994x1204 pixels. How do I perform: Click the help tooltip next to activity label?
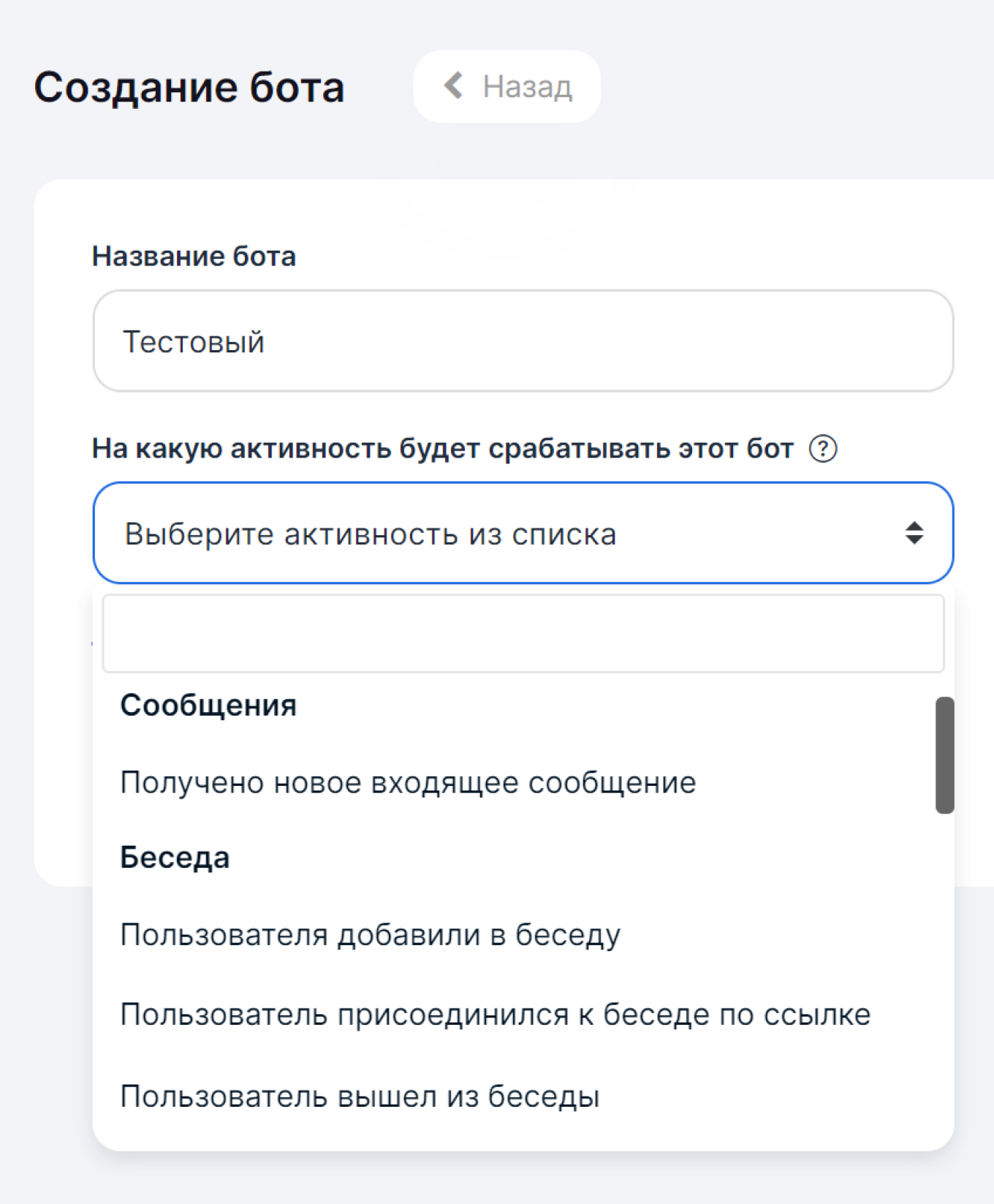[x=824, y=450]
